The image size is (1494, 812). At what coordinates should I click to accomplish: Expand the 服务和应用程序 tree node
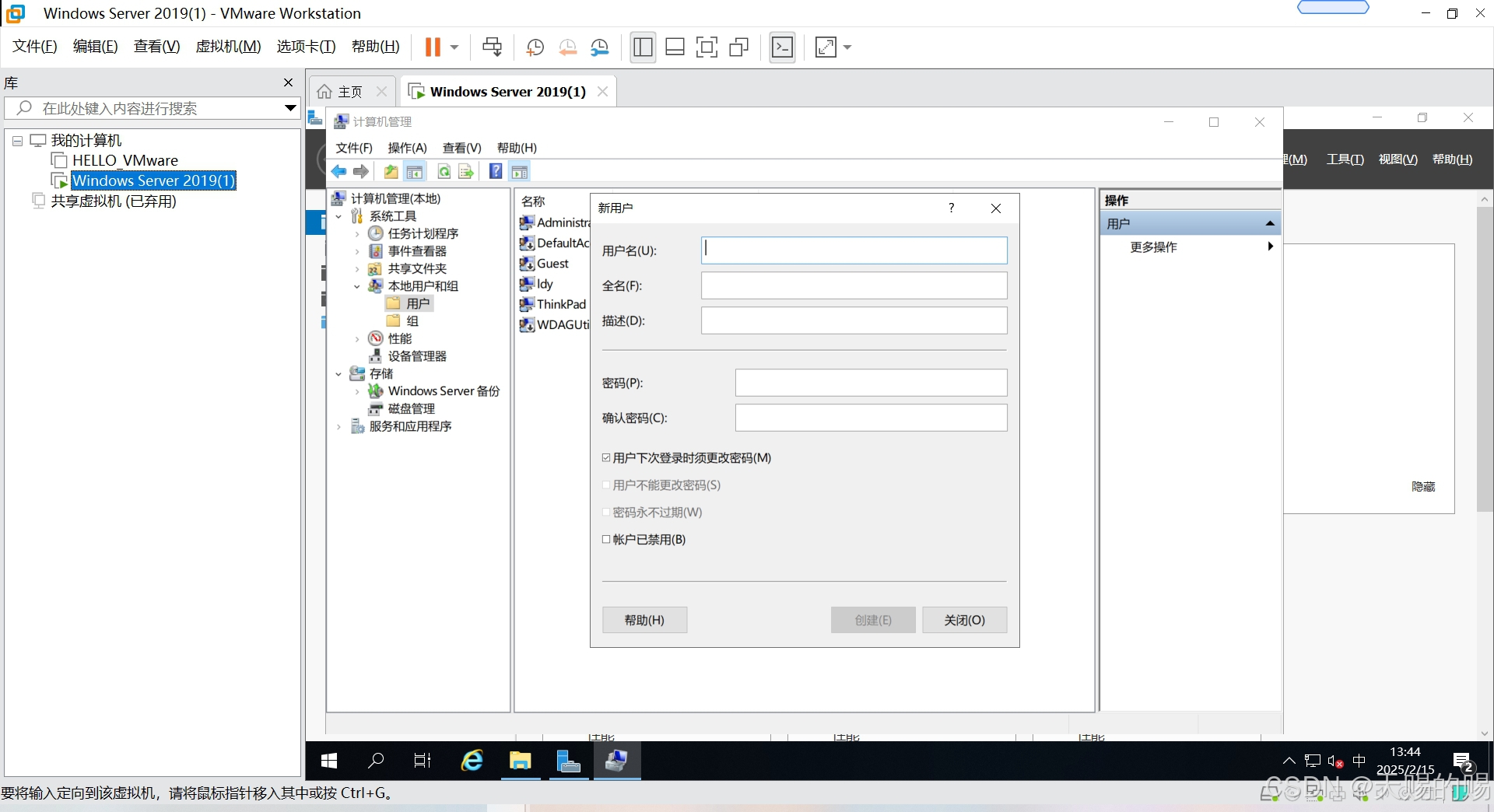(x=338, y=427)
